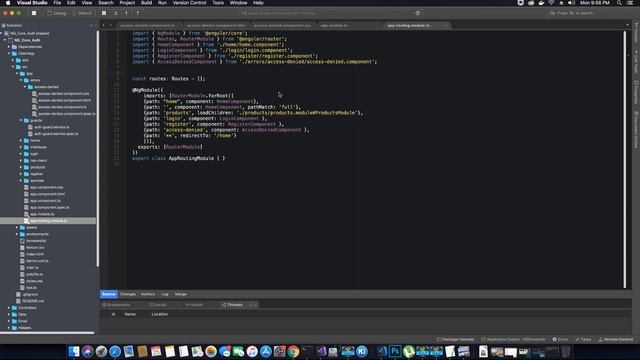The width and height of the screenshot is (640, 360).
Task: Expand the services folder
Action: click(21, 180)
